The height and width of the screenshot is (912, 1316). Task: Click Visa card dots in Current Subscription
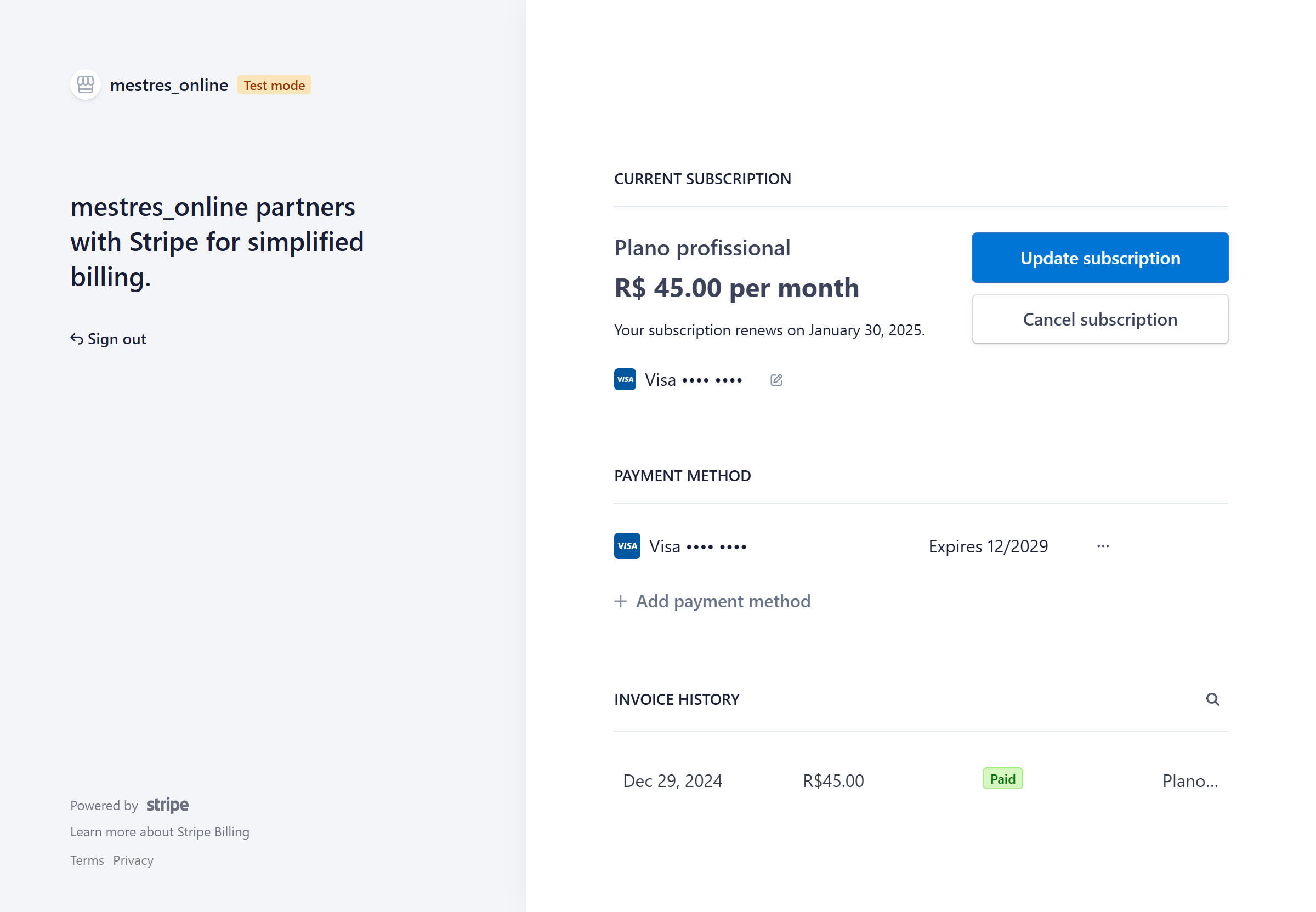(712, 380)
